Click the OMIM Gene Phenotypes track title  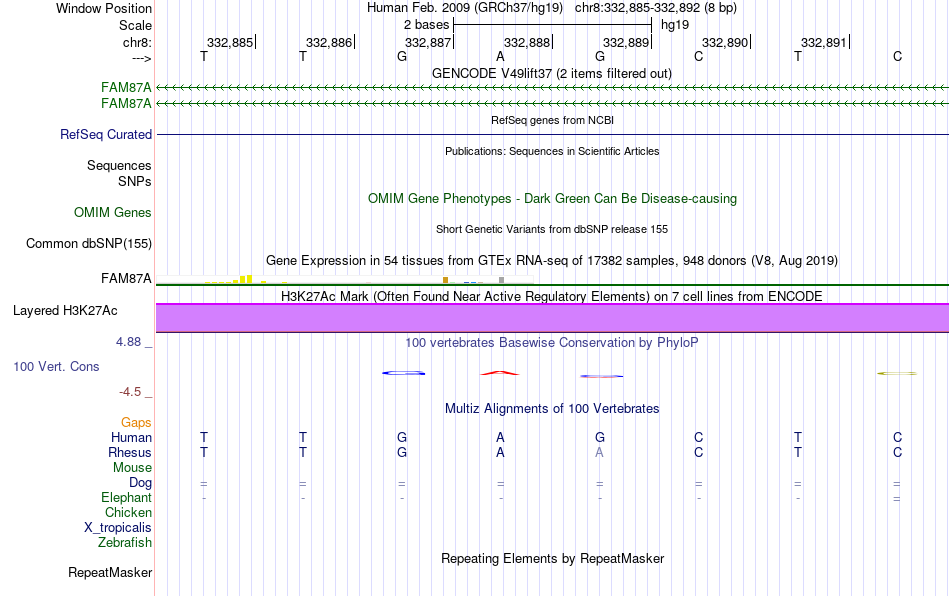[x=553, y=199]
